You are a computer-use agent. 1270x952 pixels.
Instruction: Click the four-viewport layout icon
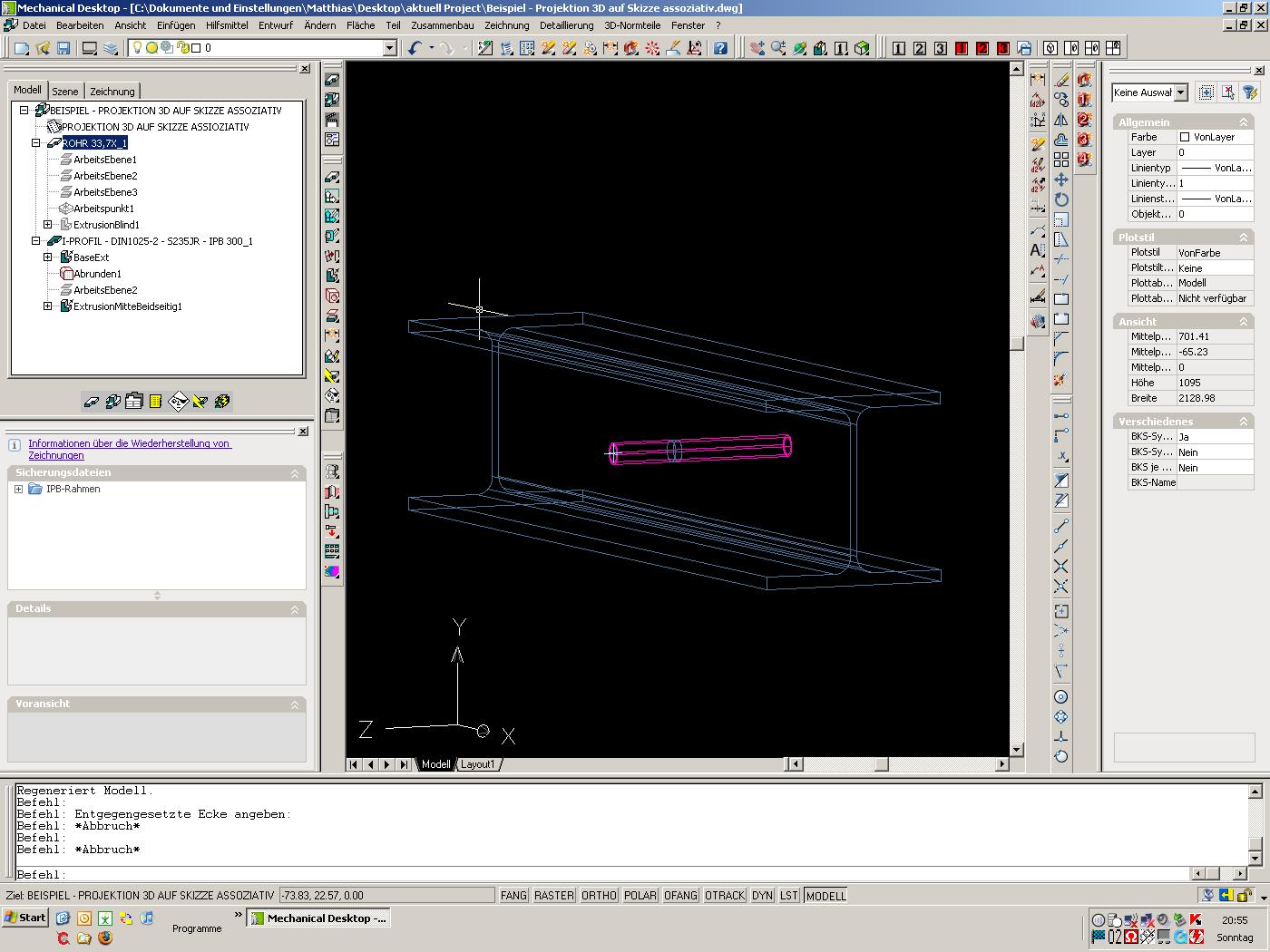click(1113, 48)
